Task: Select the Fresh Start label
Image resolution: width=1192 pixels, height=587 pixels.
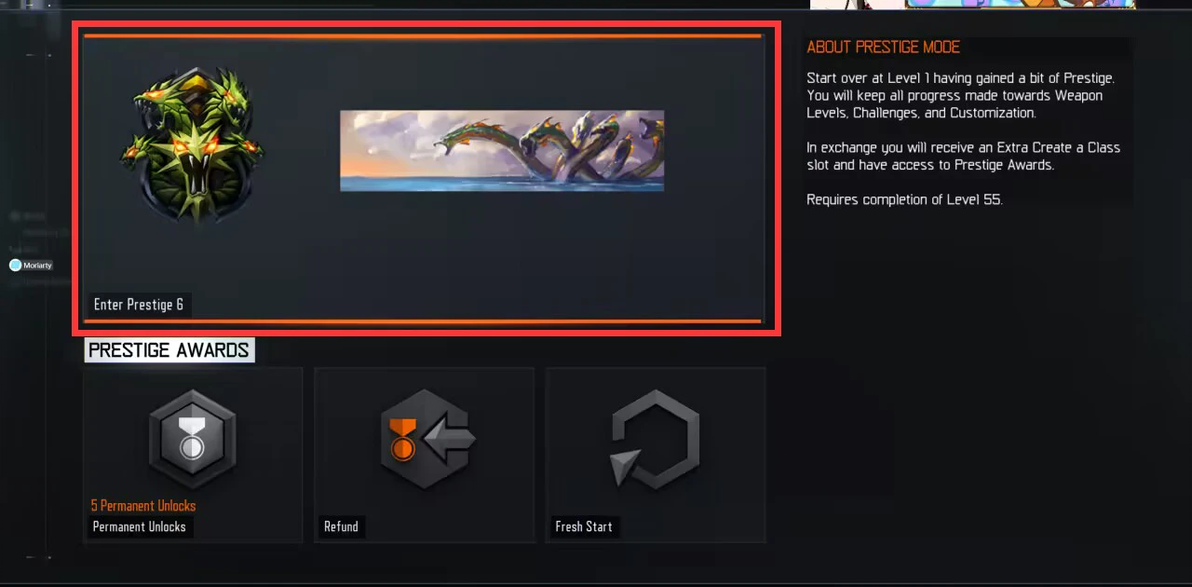Action: tap(584, 526)
